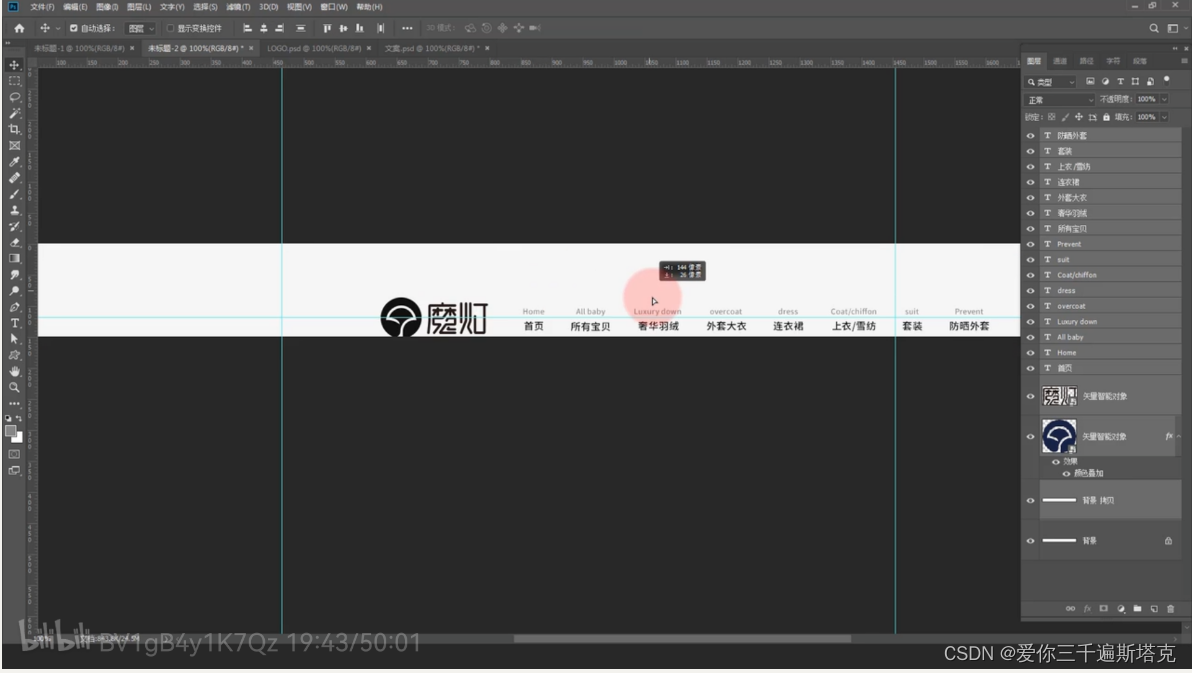Hide the Prevent text layer
This screenshot has height=673, width=1192.
[x=1031, y=244]
